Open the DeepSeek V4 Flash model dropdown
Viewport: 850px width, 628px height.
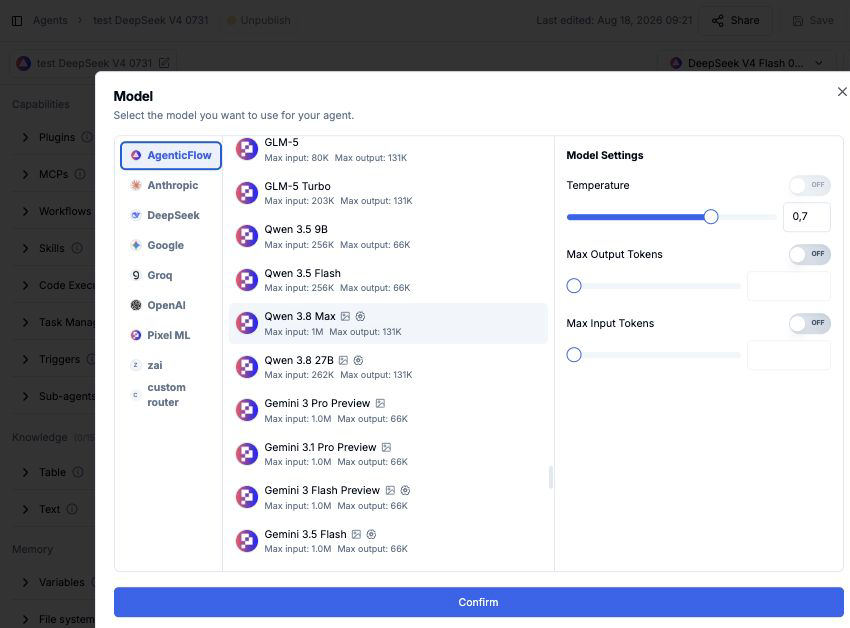pos(747,63)
